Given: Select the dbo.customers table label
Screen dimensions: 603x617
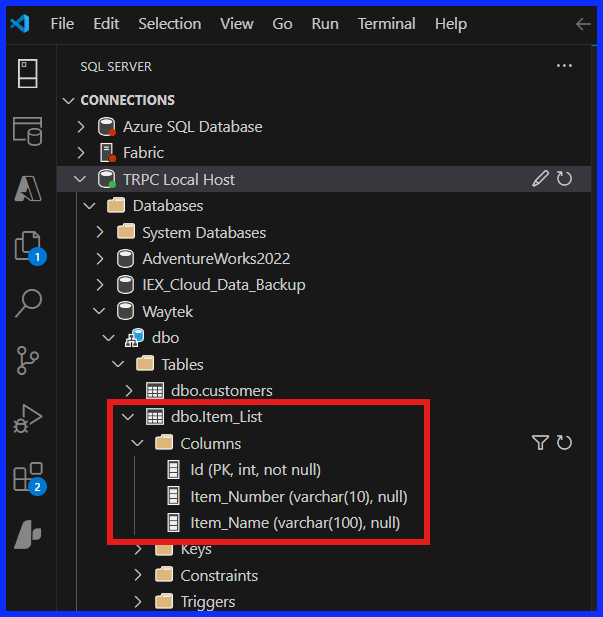Looking at the screenshot, I should (x=222, y=391).
